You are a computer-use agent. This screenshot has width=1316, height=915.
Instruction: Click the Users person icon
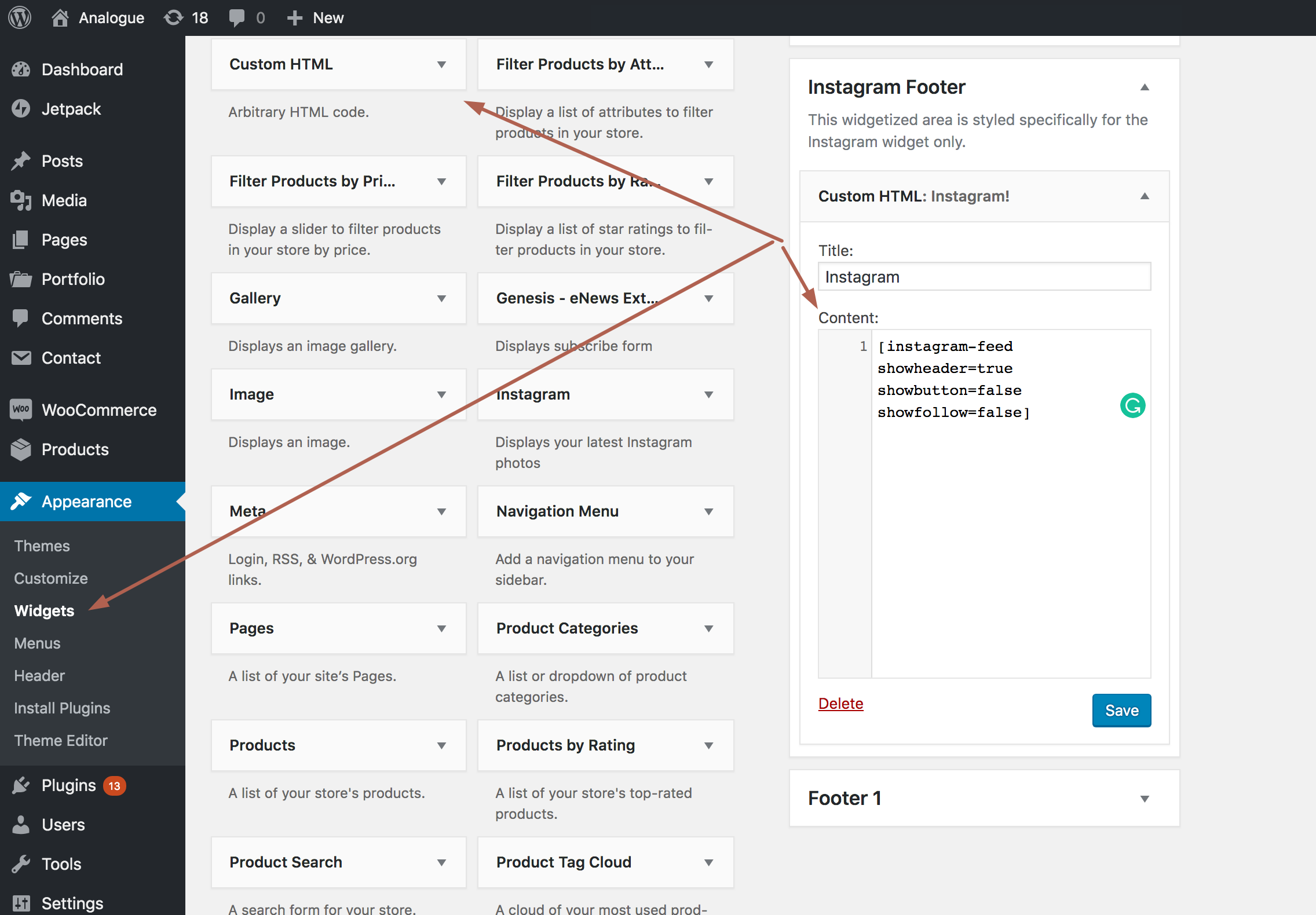click(21, 825)
